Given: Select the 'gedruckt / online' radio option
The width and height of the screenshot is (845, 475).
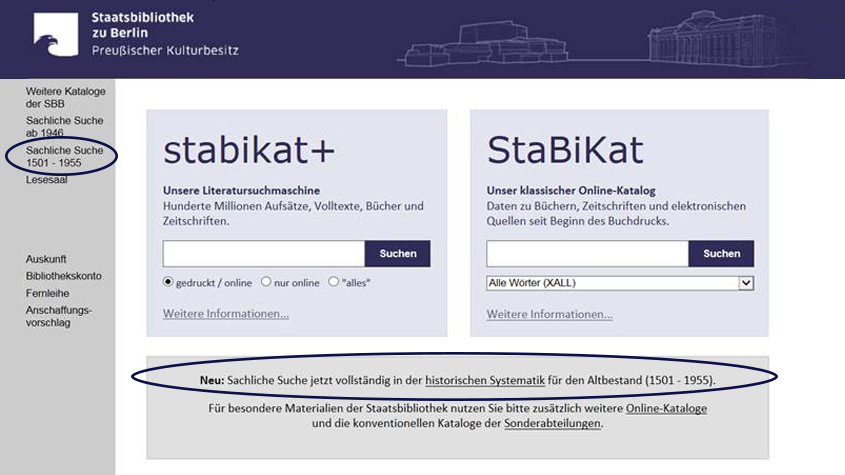Looking at the screenshot, I should [168, 282].
